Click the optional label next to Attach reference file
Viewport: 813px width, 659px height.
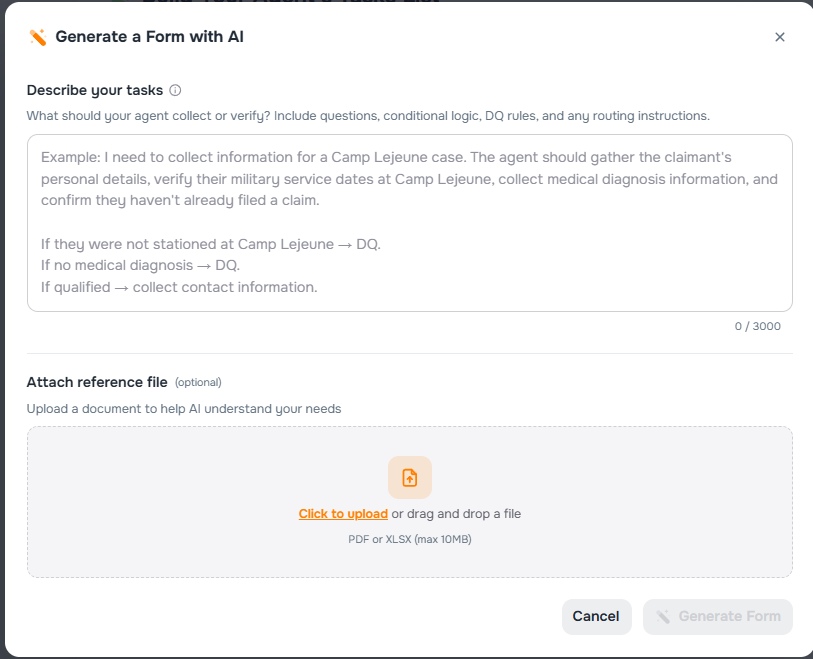click(198, 382)
